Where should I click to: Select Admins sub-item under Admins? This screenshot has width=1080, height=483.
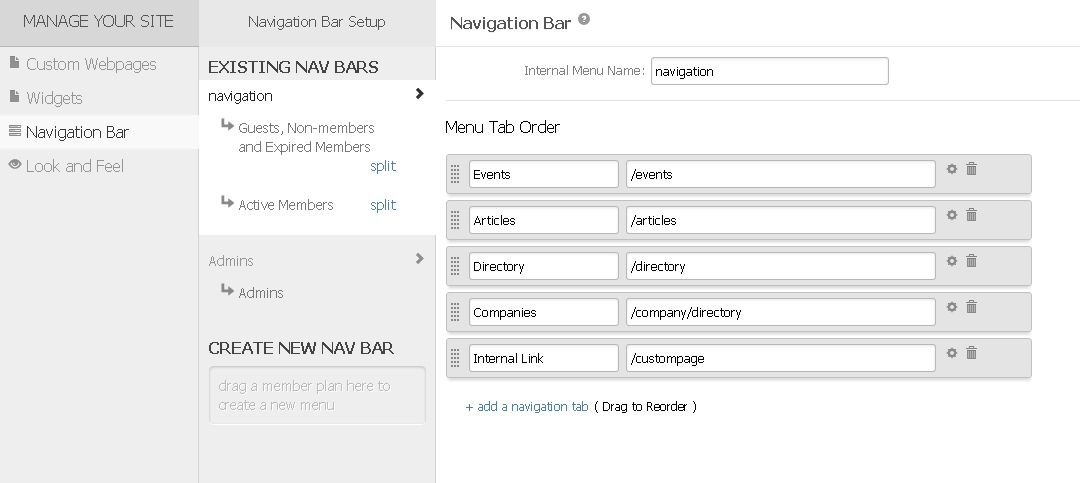260,293
